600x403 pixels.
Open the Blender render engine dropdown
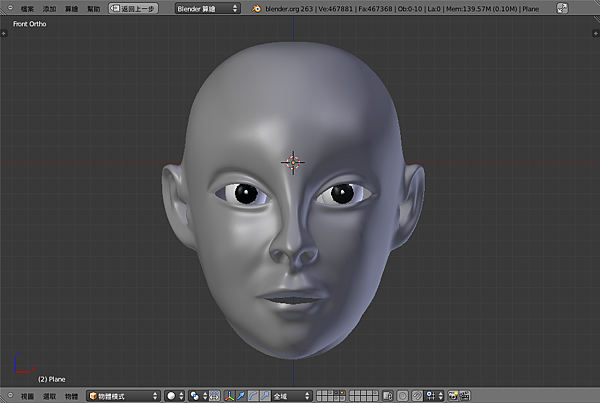(x=208, y=8)
